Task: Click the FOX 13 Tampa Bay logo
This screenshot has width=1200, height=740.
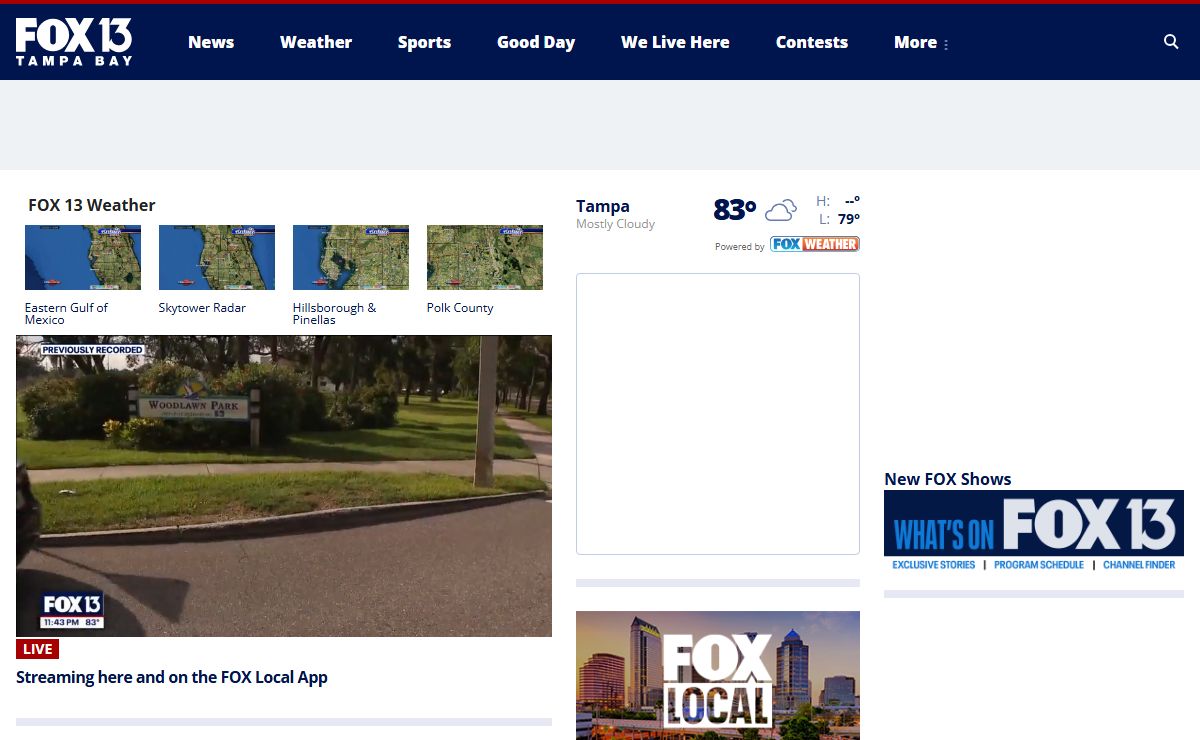Action: [74, 42]
